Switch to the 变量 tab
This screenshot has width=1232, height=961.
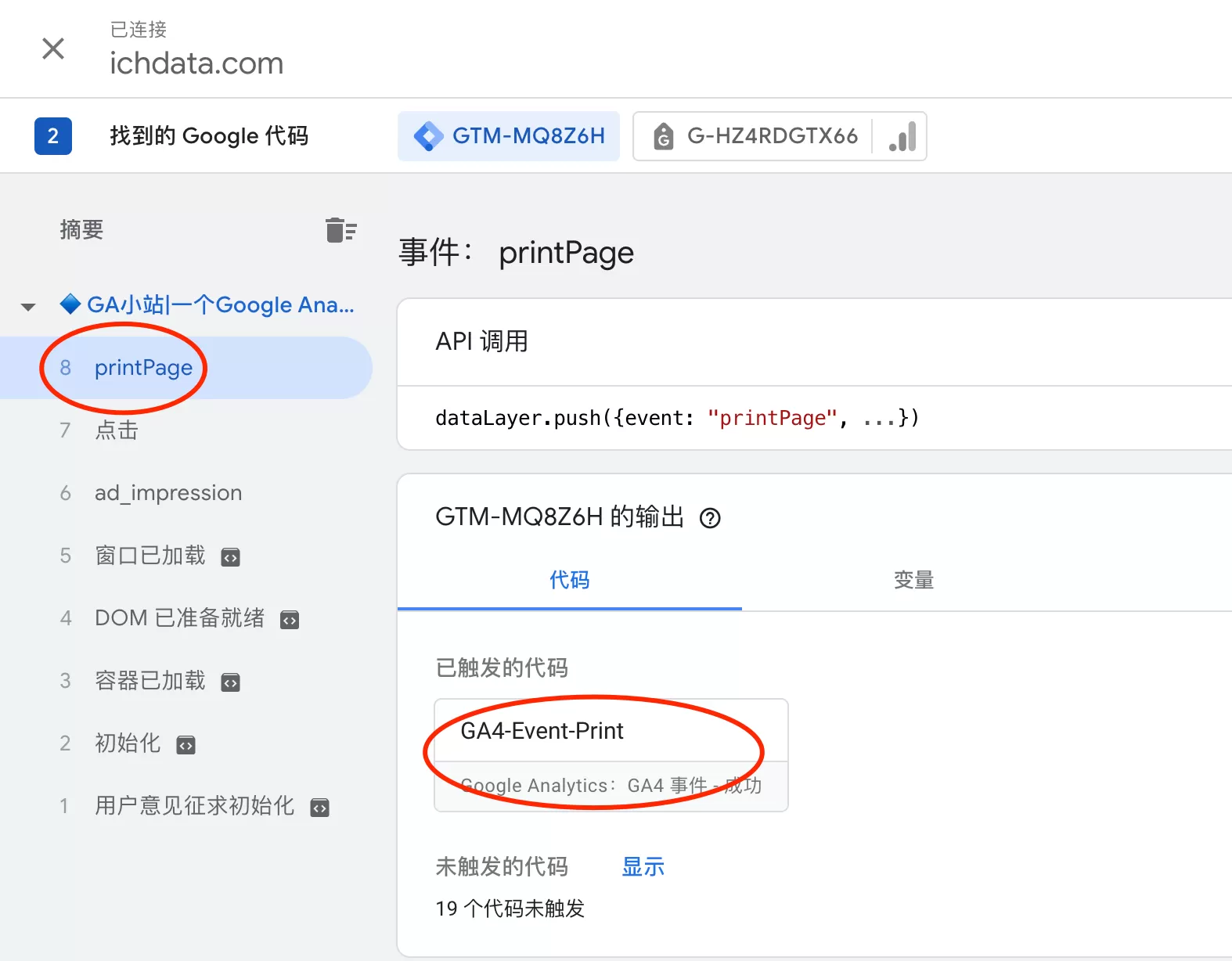913,580
